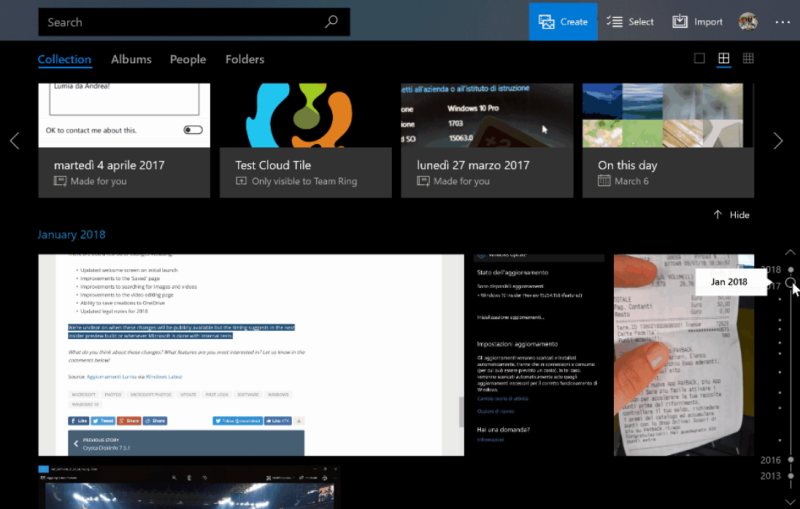This screenshot has width=800, height=509.
Task: Switch to the Folders tab
Action: (x=245, y=59)
